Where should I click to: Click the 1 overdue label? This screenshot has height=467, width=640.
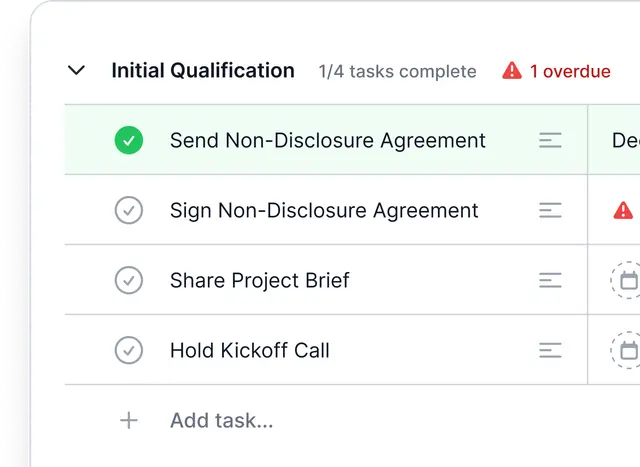tap(569, 71)
